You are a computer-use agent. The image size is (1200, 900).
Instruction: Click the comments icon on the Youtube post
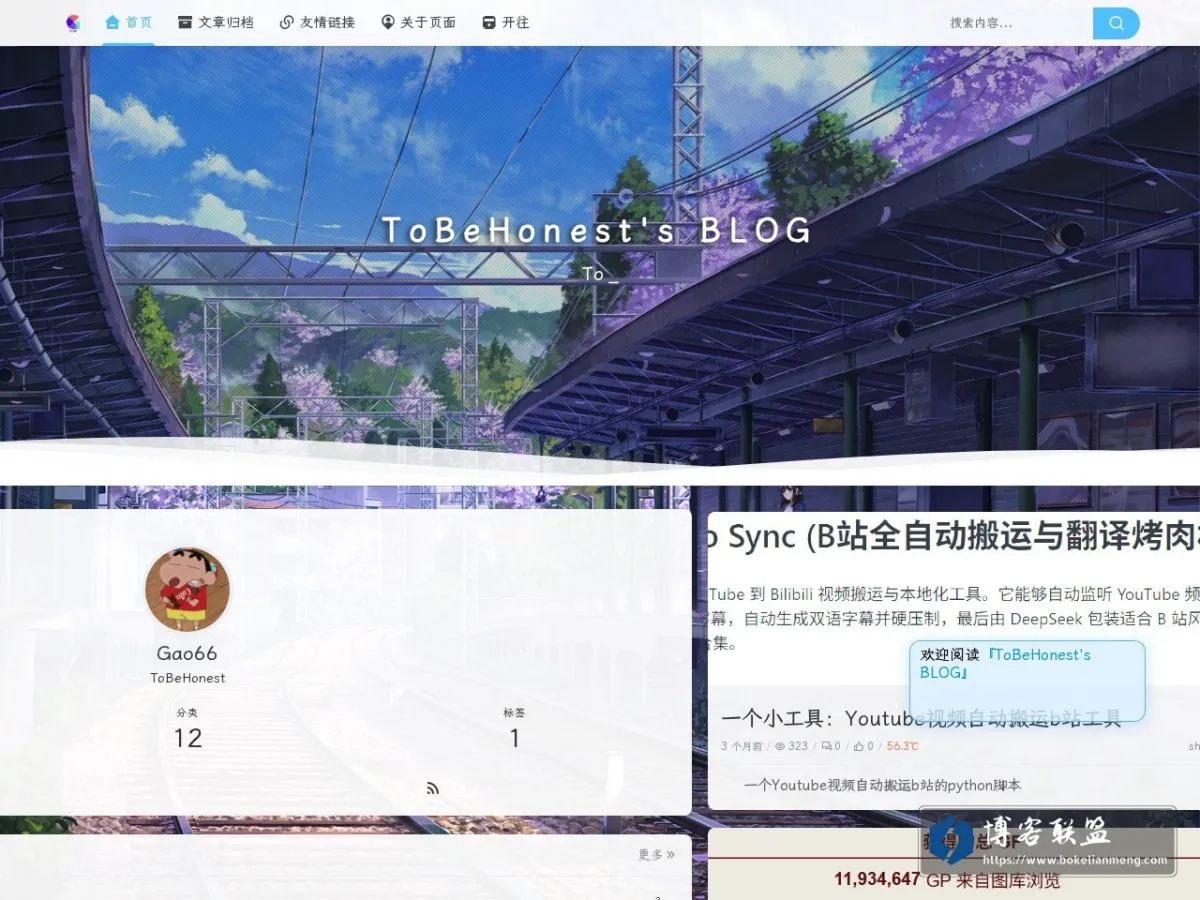826,746
